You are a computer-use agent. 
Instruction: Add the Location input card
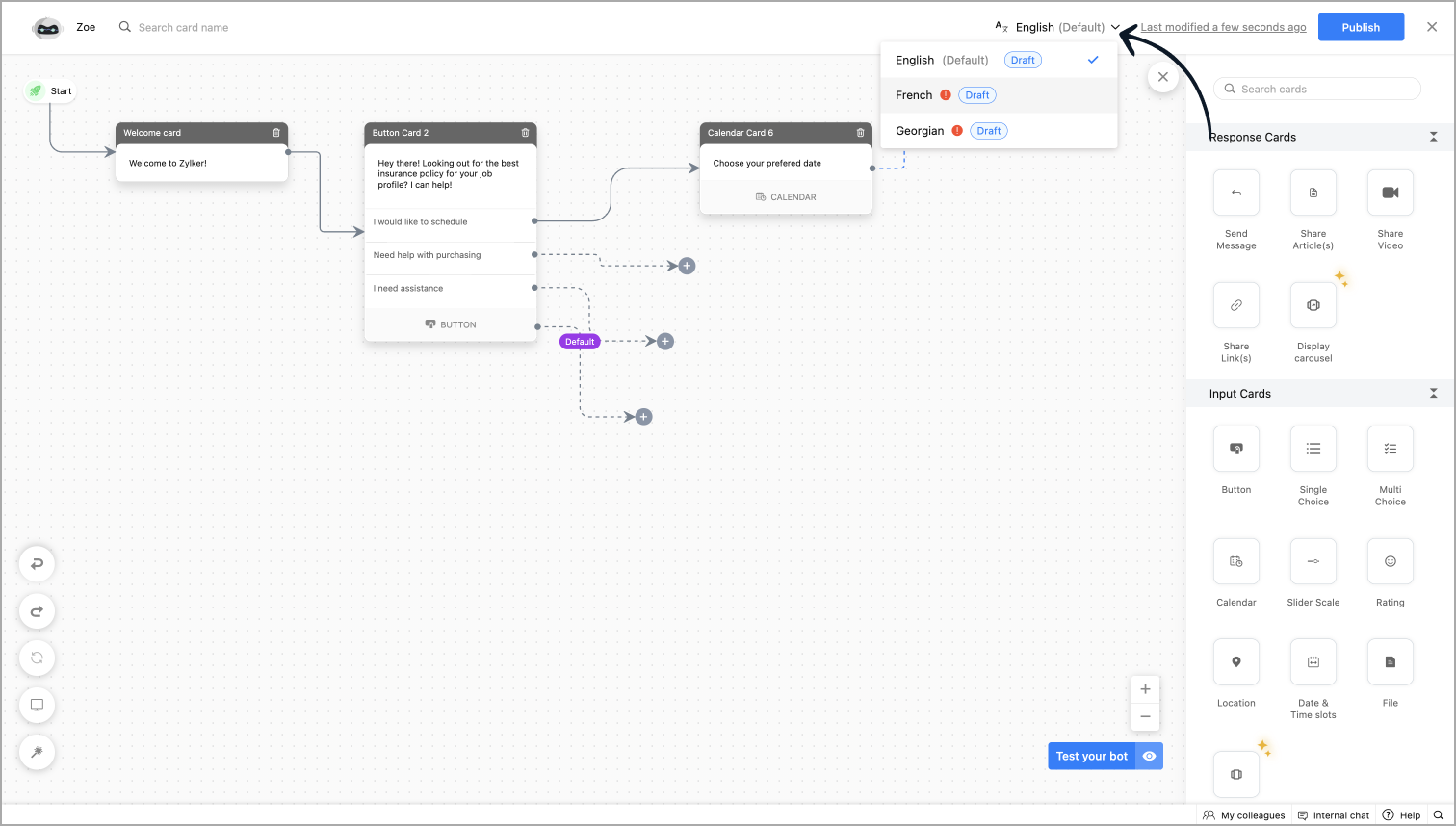pyautogui.click(x=1236, y=662)
